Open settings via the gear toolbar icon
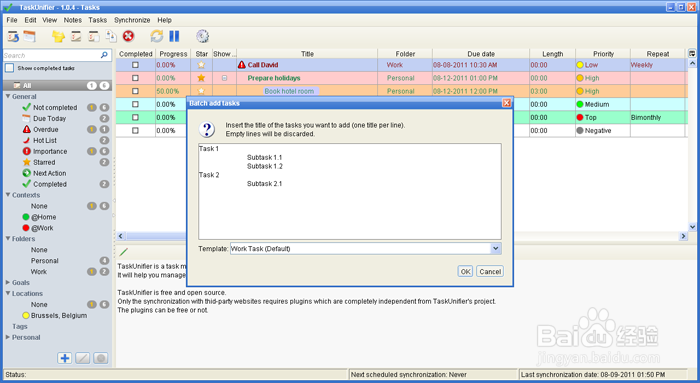The width and height of the screenshot is (700, 383). (x=202, y=36)
